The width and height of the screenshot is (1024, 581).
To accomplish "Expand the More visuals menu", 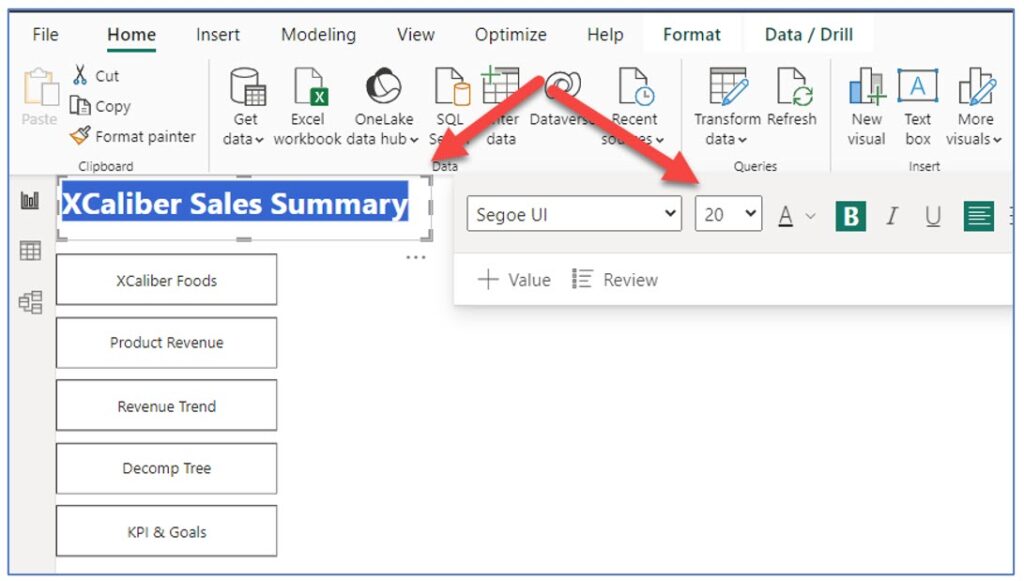I will point(974,106).
